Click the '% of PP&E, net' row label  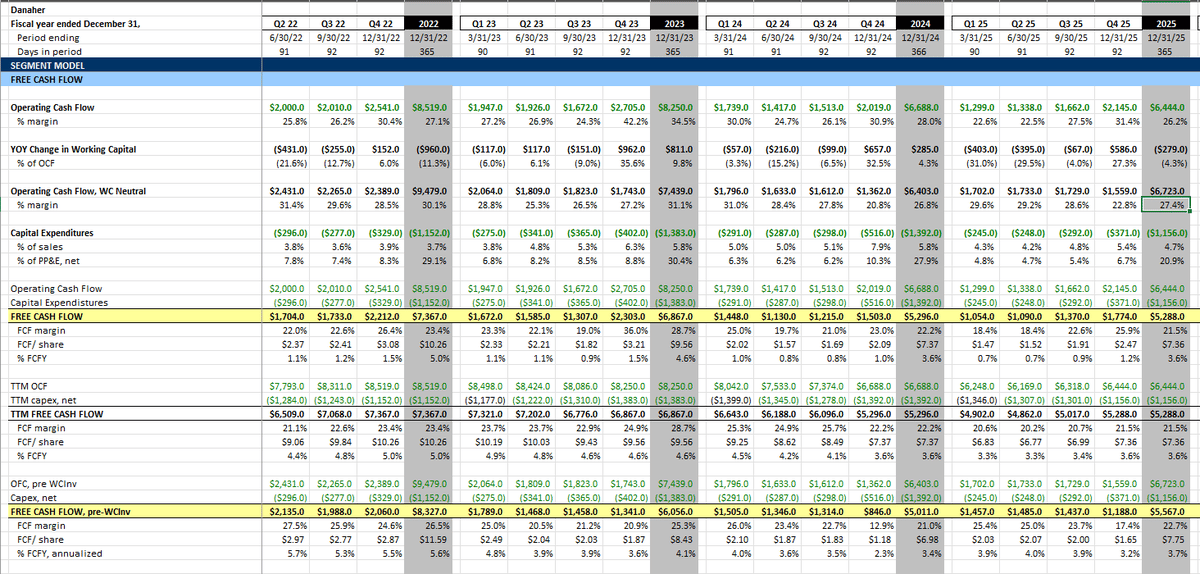pyautogui.click(x=51, y=261)
